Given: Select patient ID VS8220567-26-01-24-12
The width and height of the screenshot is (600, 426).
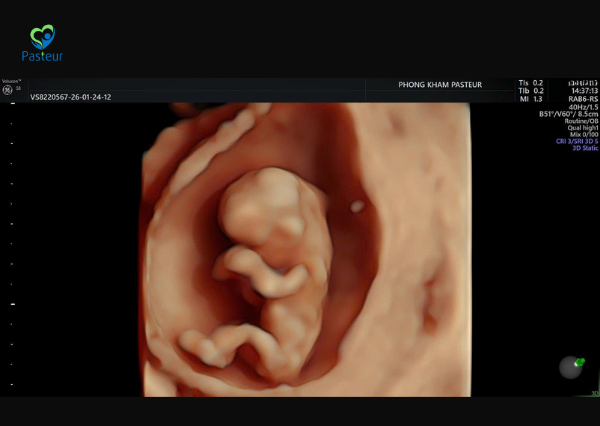Looking at the screenshot, I should (x=70, y=98).
